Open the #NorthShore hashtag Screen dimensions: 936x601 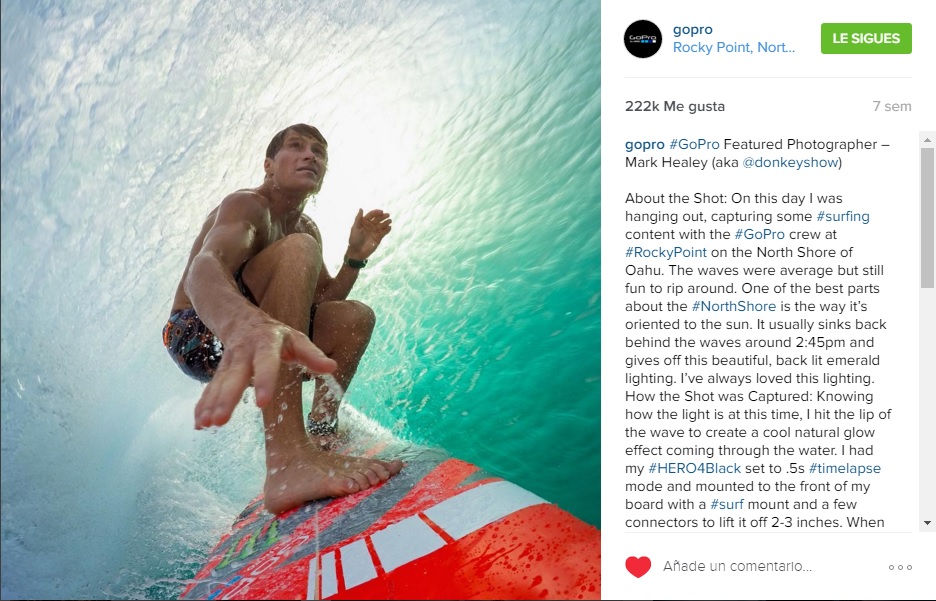click(x=734, y=306)
